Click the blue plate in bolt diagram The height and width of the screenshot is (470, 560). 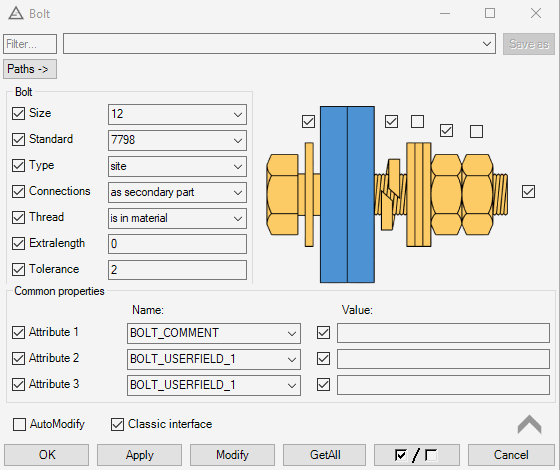click(x=347, y=194)
